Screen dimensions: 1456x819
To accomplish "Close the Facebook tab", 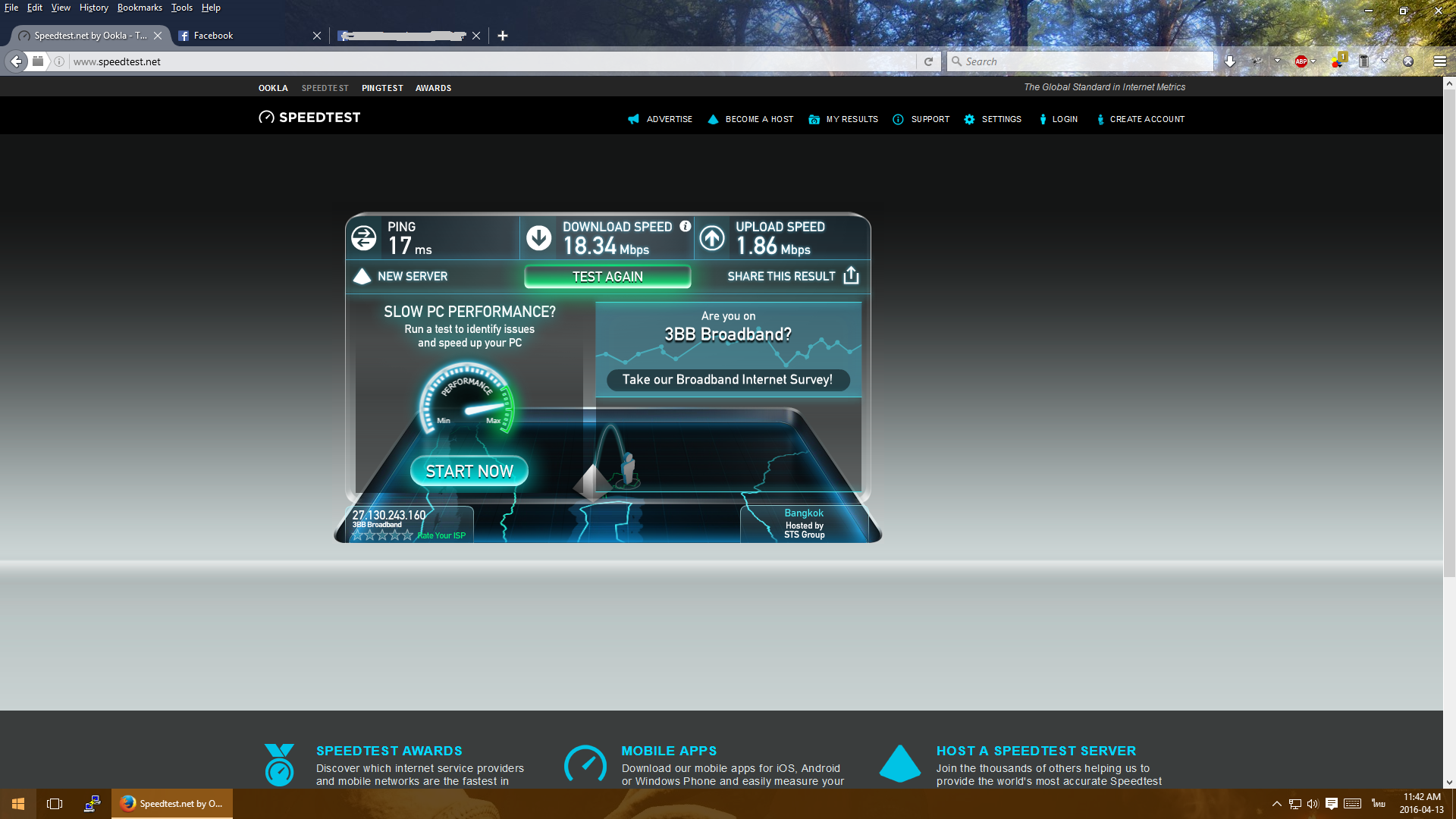I will click(317, 36).
